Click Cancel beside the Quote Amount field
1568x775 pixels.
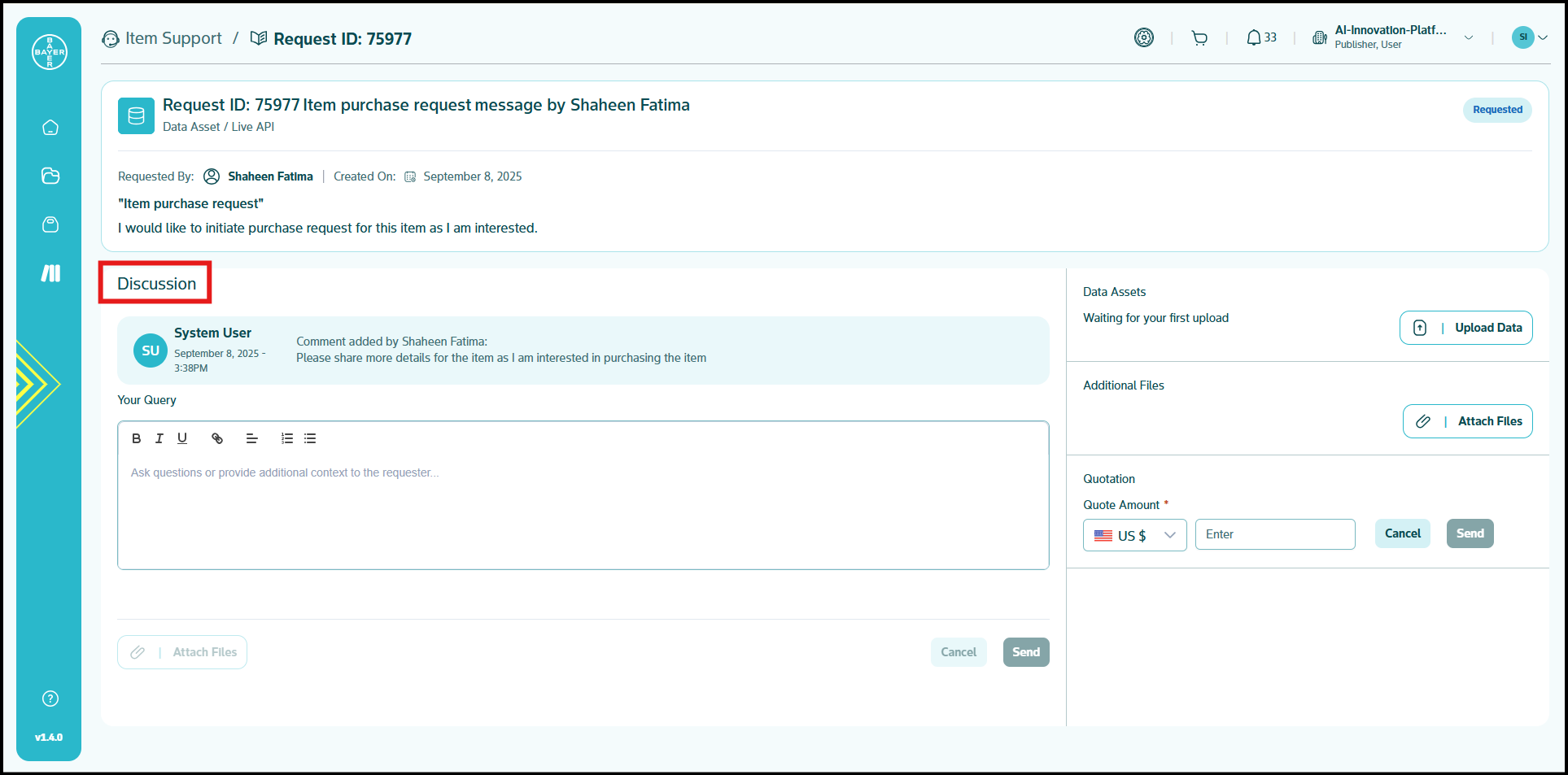[x=1402, y=533]
